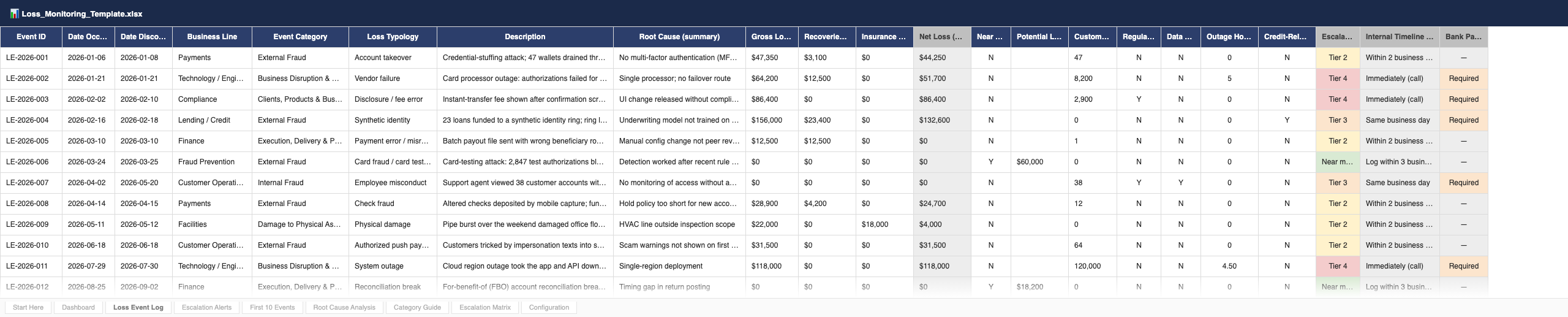
Task: Select Tier 3 cell in row LE-2026-004
Action: (1338, 120)
